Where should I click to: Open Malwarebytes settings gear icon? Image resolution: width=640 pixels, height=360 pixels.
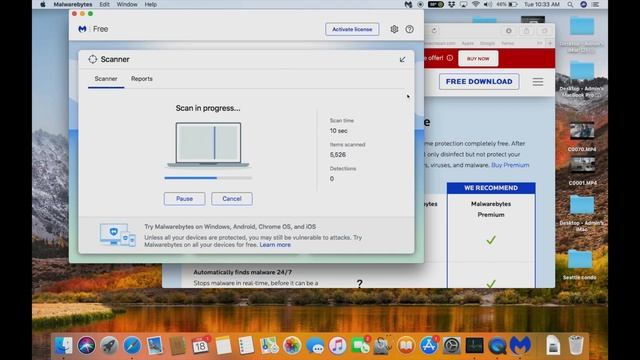click(394, 29)
